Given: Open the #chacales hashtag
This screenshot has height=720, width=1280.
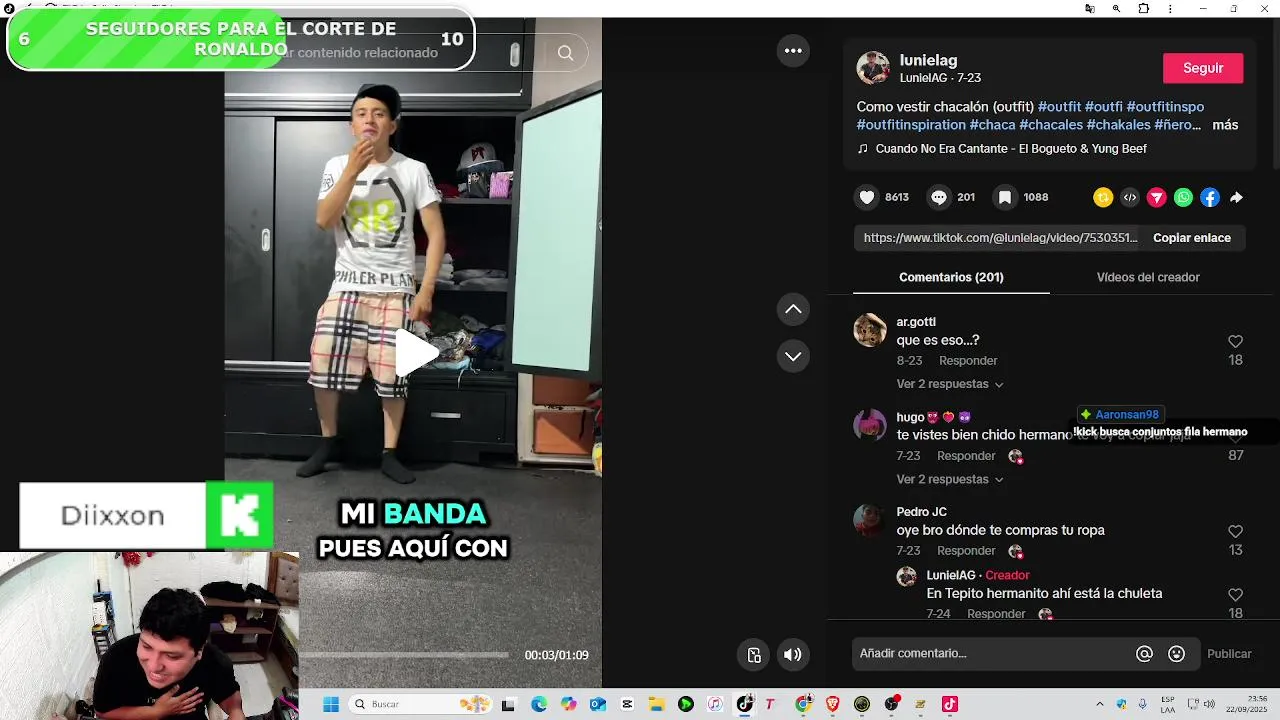Looking at the screenshot, I should (x=1050, y=125).
